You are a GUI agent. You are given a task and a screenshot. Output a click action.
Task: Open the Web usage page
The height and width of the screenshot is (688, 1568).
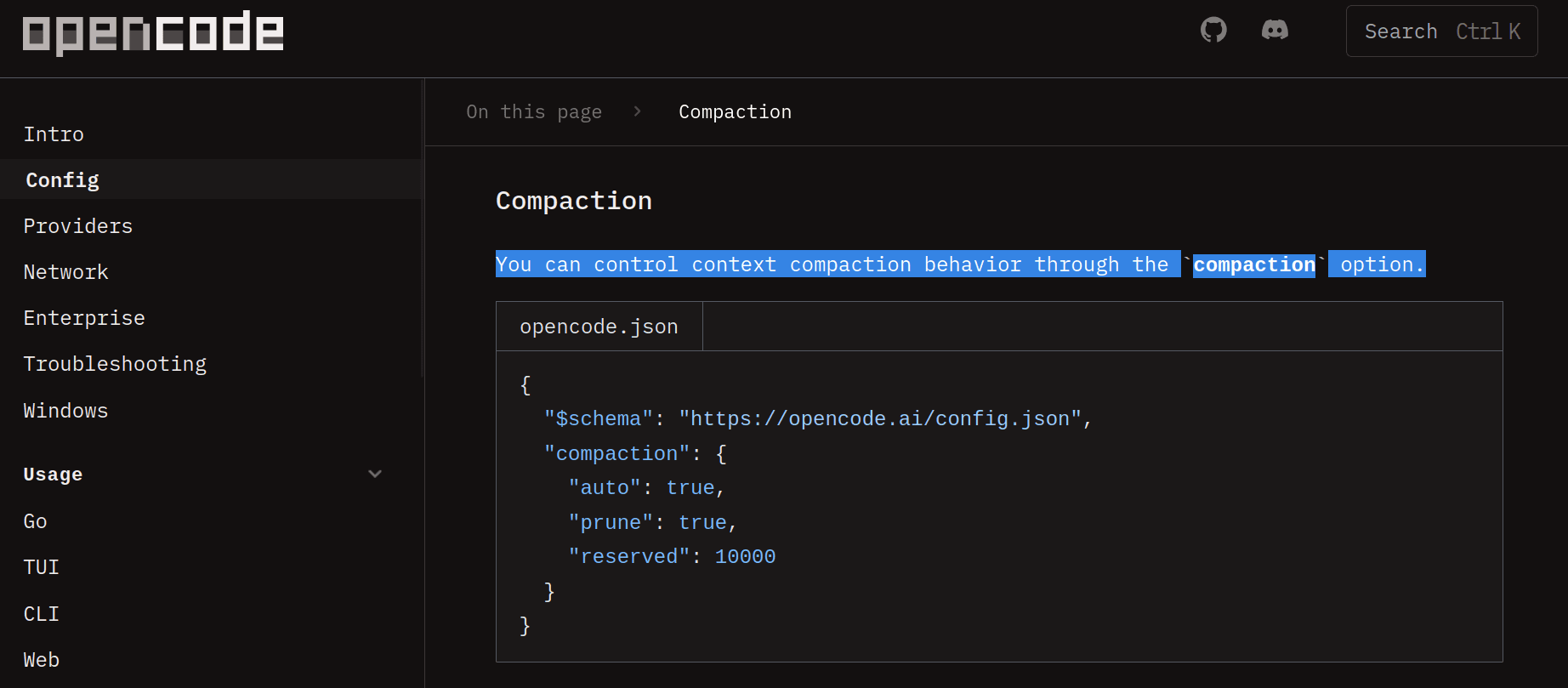(x=42, y=660)
